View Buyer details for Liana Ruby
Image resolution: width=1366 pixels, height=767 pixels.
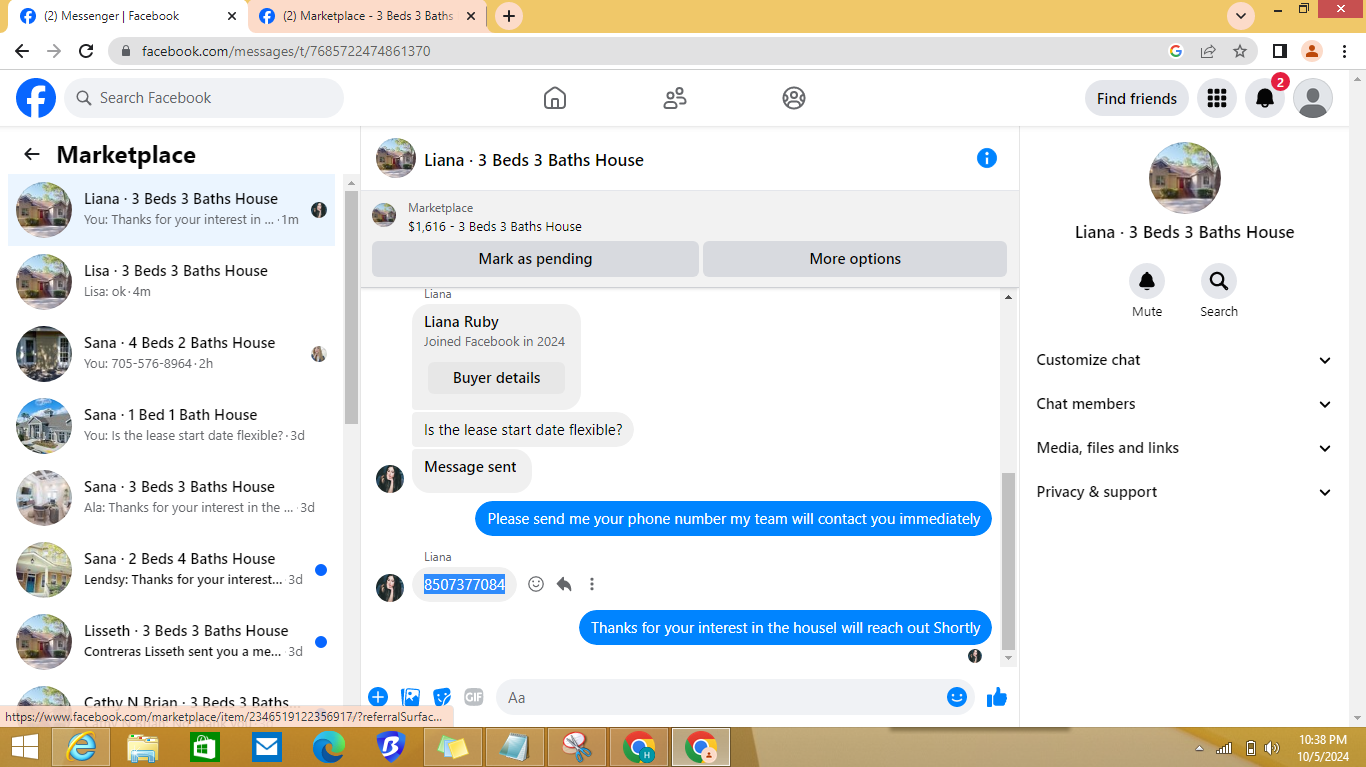pyautogui.click(x=496, y=378)
